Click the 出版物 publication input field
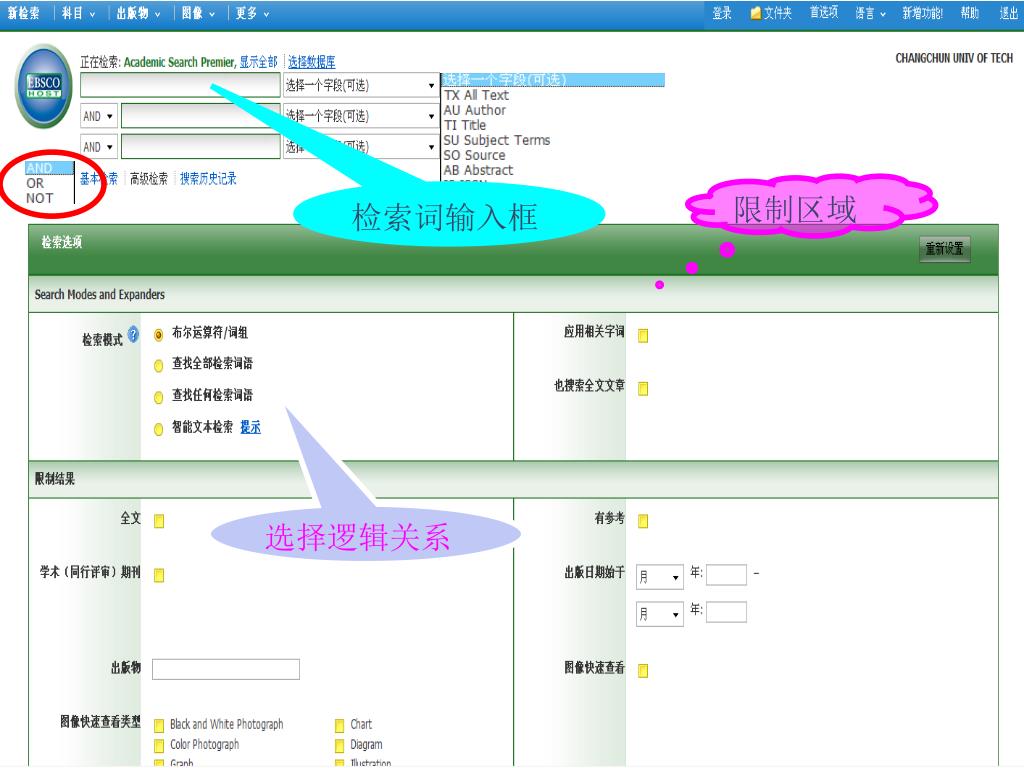This screenshot has height=768, width=1024. tap(226, 669)
